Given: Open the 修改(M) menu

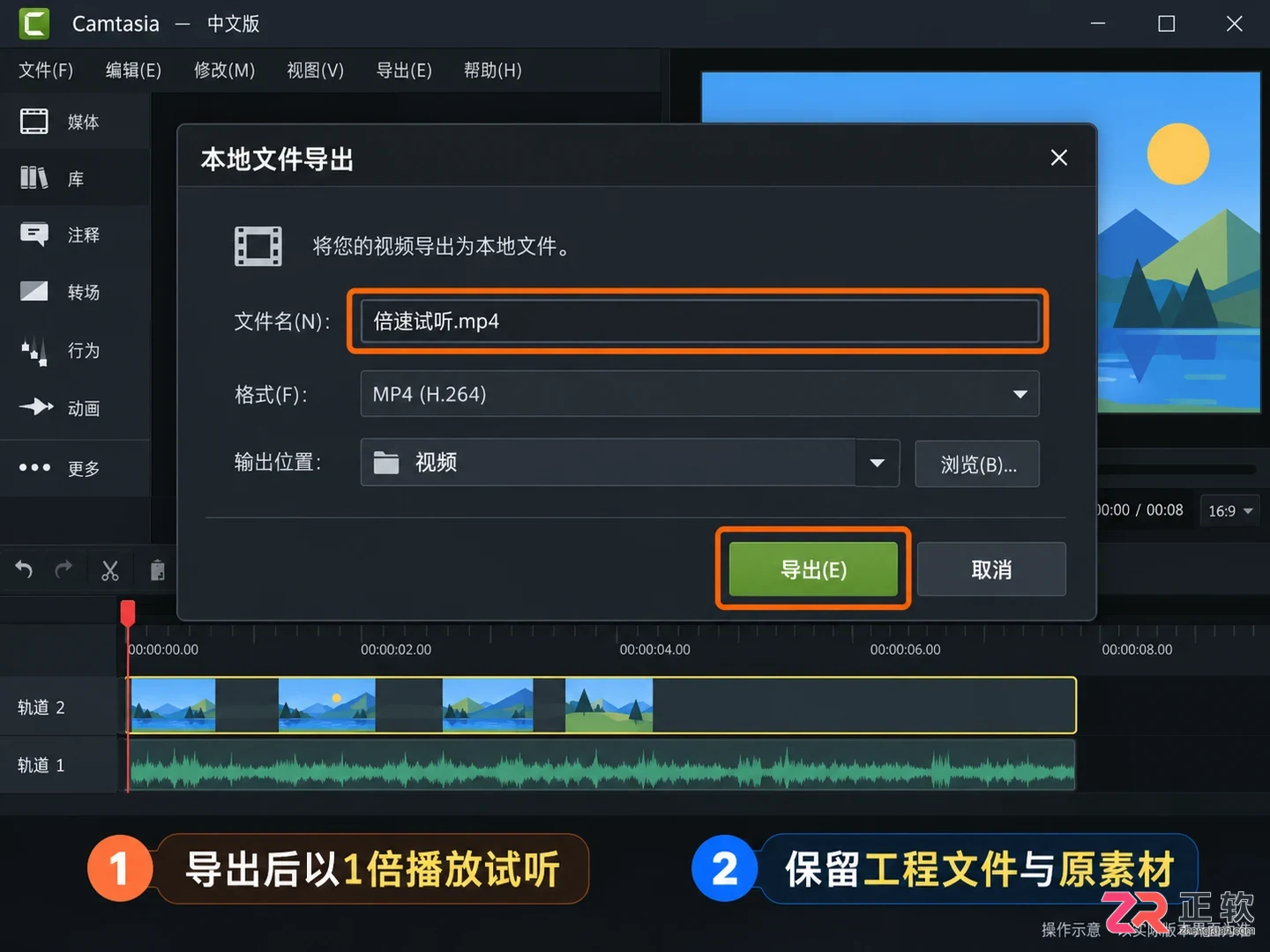Looking at the screenshot, I should (x=224, y=71).
